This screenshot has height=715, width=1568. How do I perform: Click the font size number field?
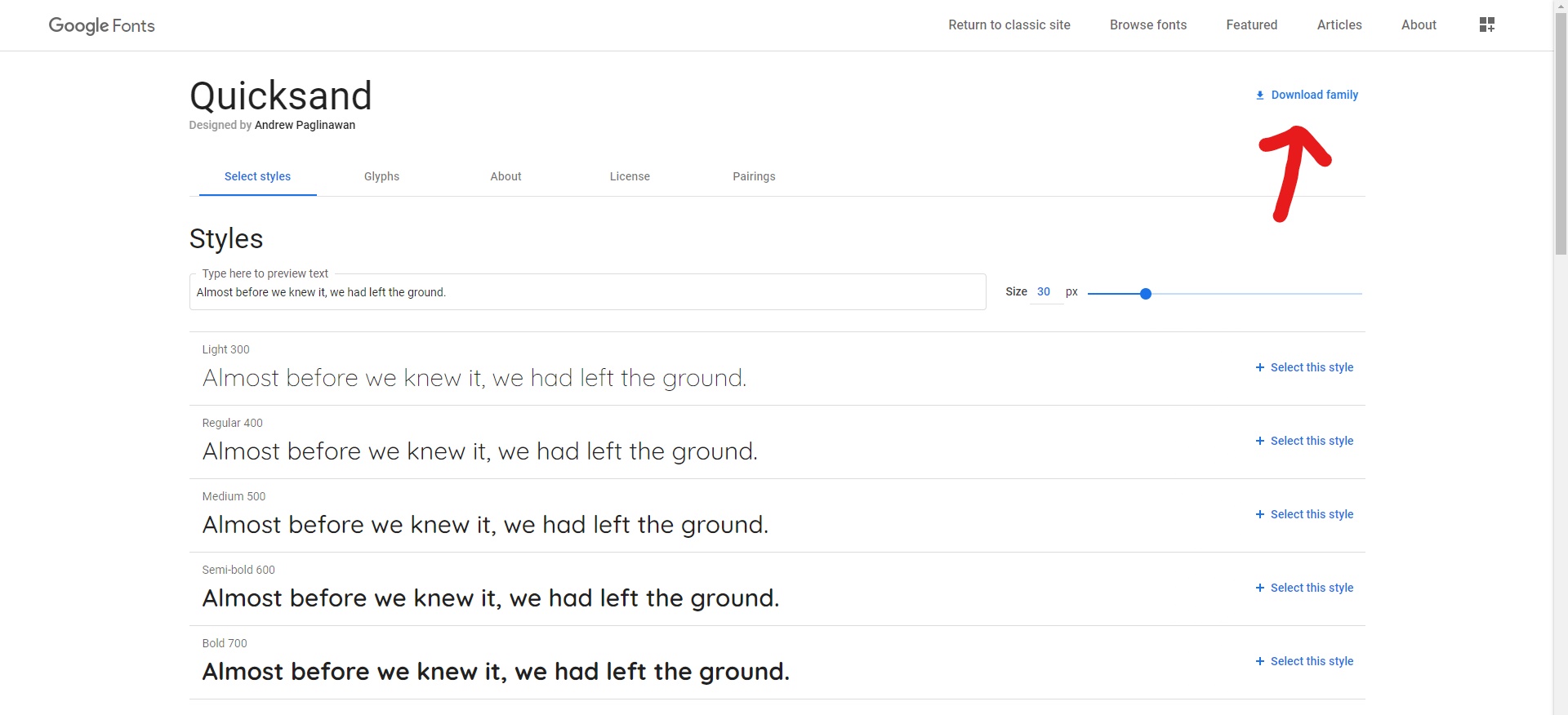click(x=1044, y=292)
